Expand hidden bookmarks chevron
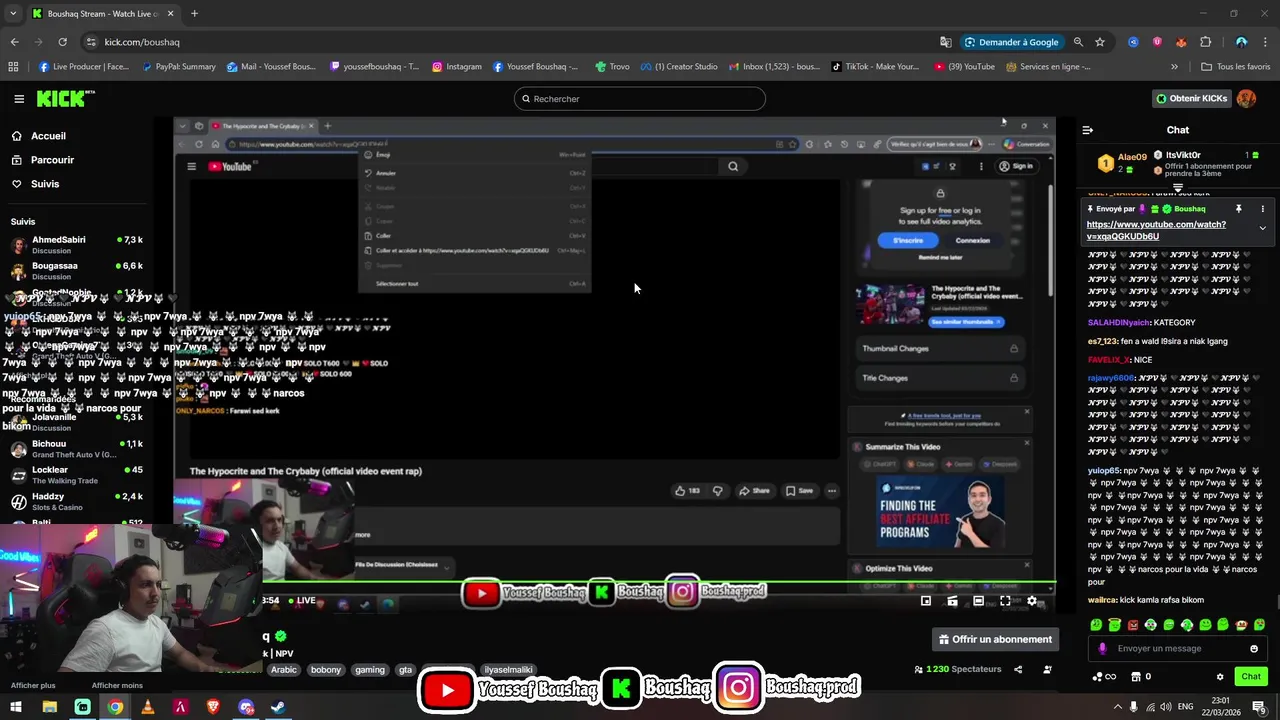1280x720 pixels. tap(1174, 67)
